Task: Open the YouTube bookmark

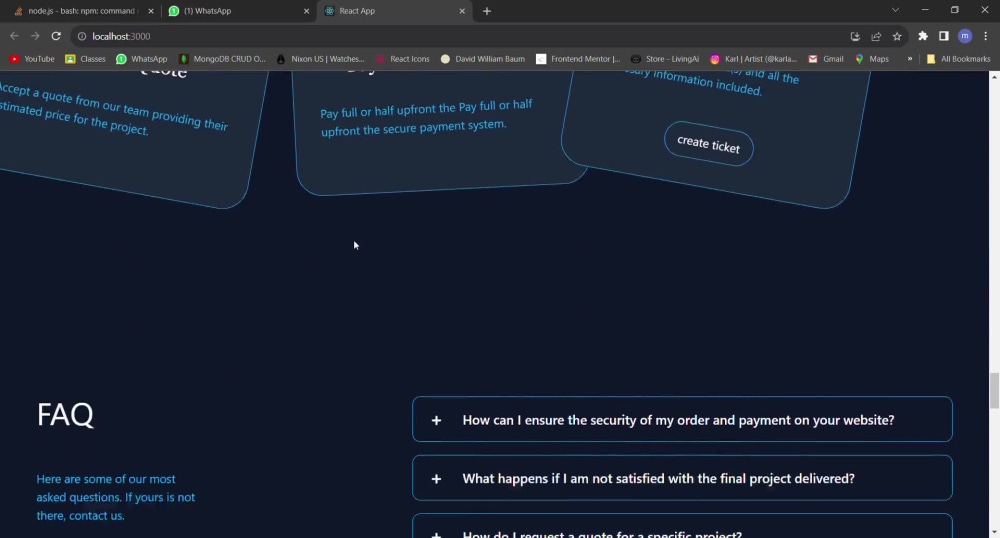Action: tap(32, 59)
